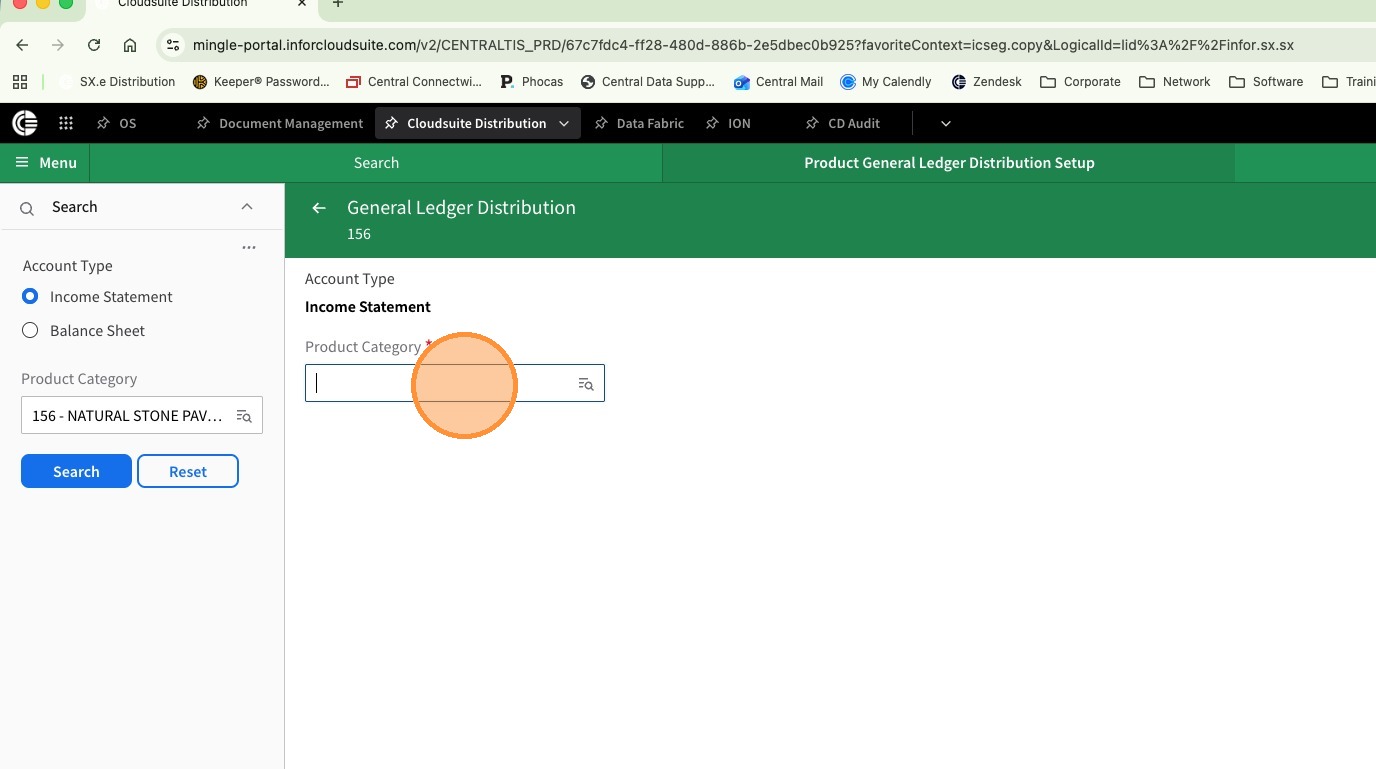Screen dimensions: 1376x769
Task: Collapse the Search panel chevron
Action: click(x=247, y=207)
